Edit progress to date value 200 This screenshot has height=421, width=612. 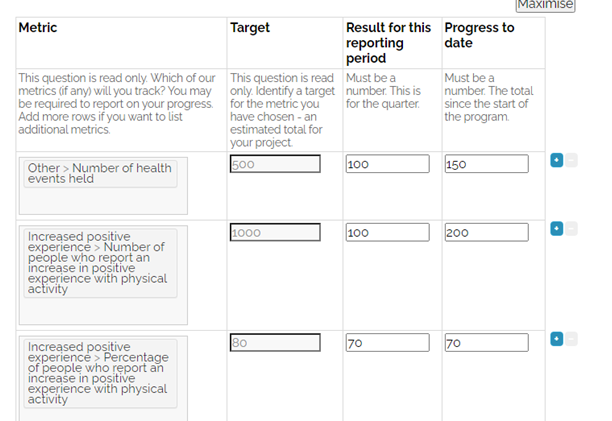click(x=485, y=233)
